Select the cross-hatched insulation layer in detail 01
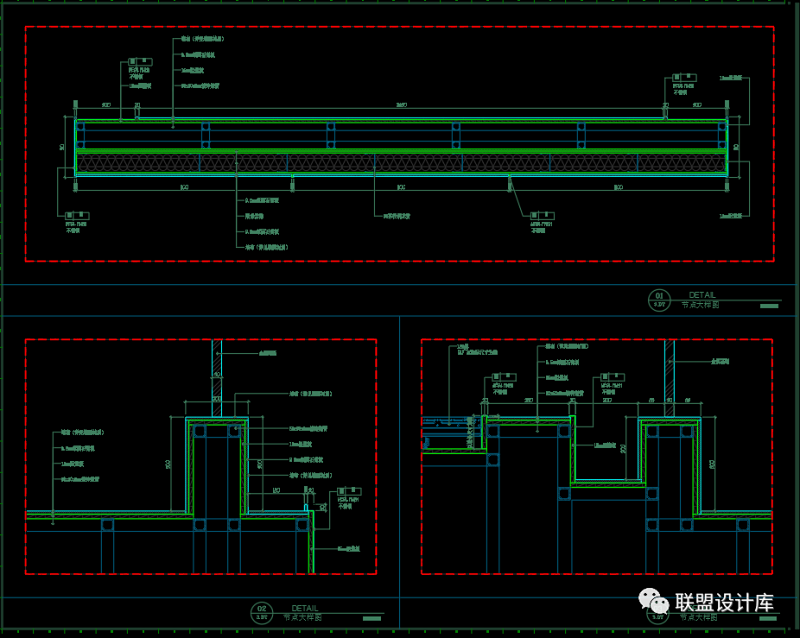The image size is (800, 638). [400, 162]
